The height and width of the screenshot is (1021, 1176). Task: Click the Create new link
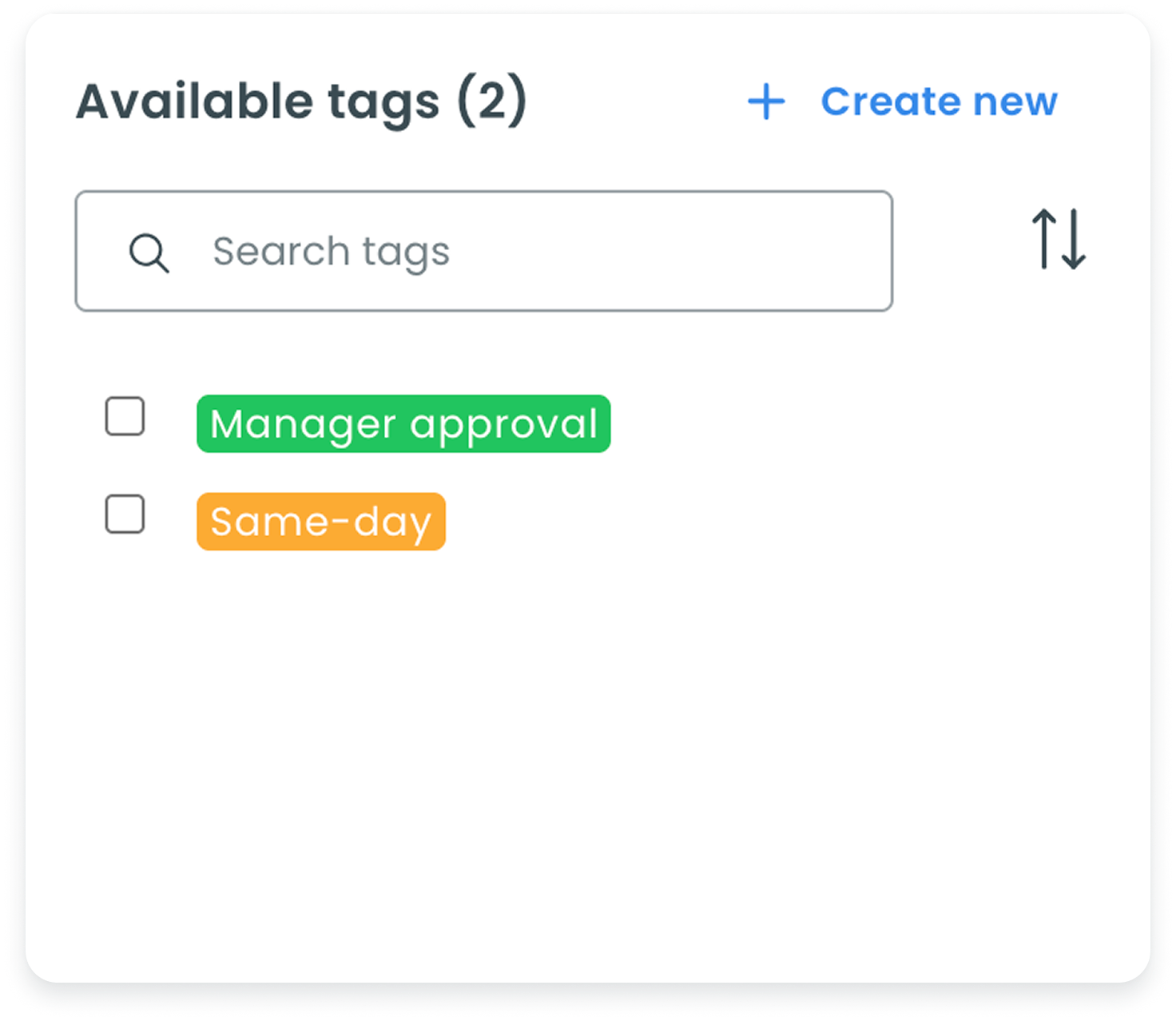click(x=938, y=101)
